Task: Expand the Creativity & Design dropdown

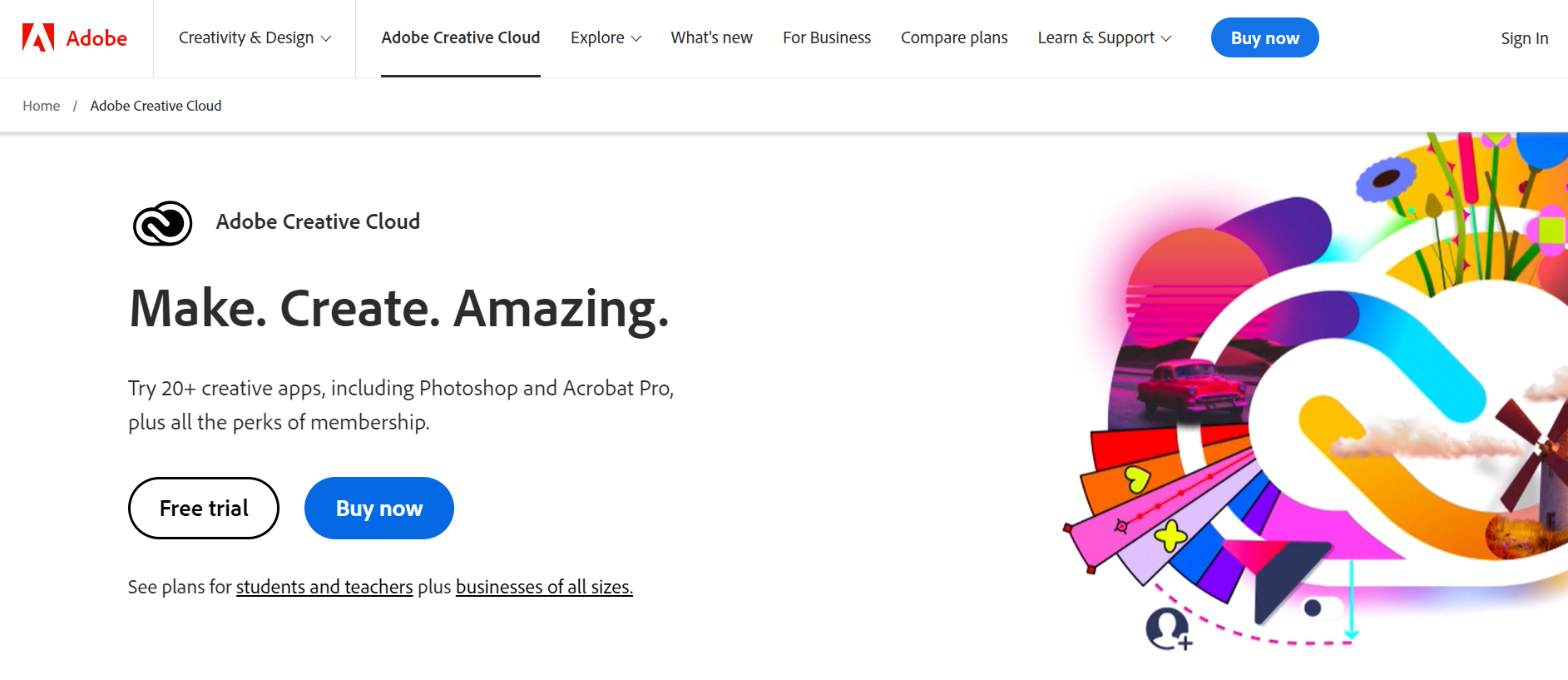Action: coord(255,38)
